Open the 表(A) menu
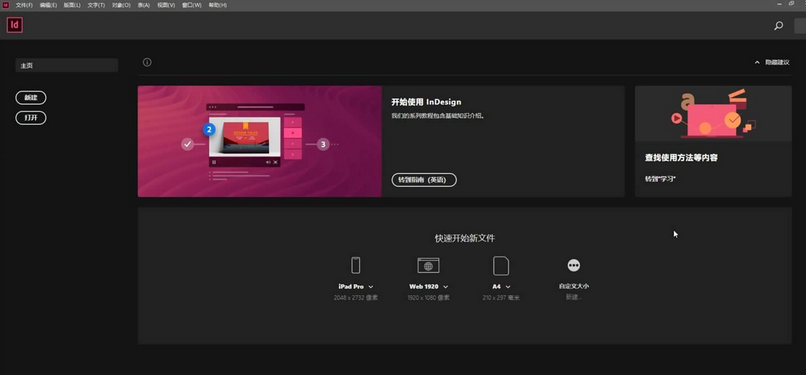This screenshot has width=806, height=375. tap(144, 5)
